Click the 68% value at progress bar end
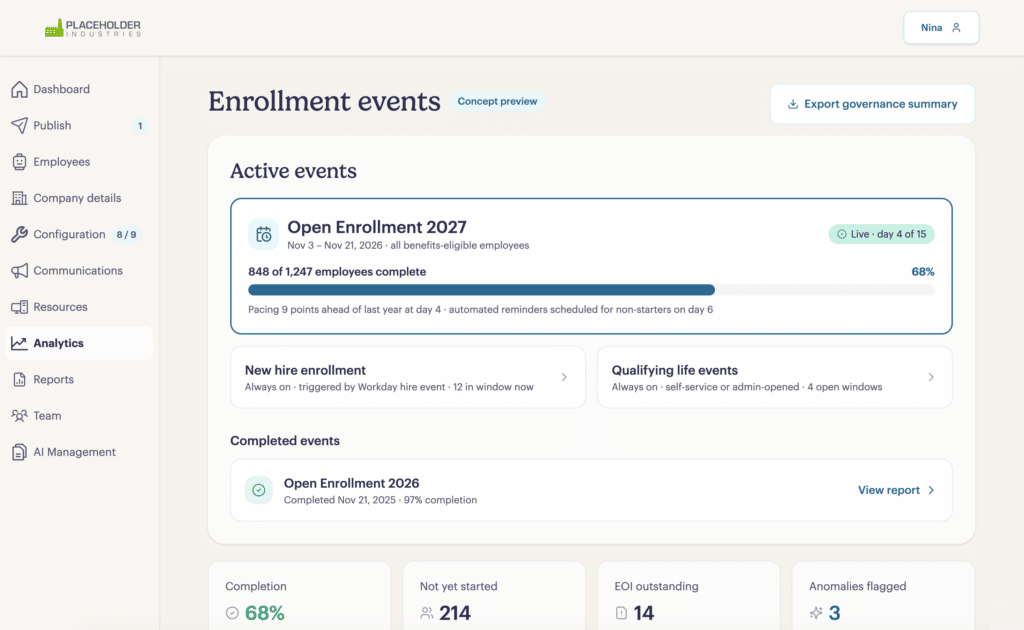Image resolution: width=1024 pixels, height=630 pixels. click(923, 272)
